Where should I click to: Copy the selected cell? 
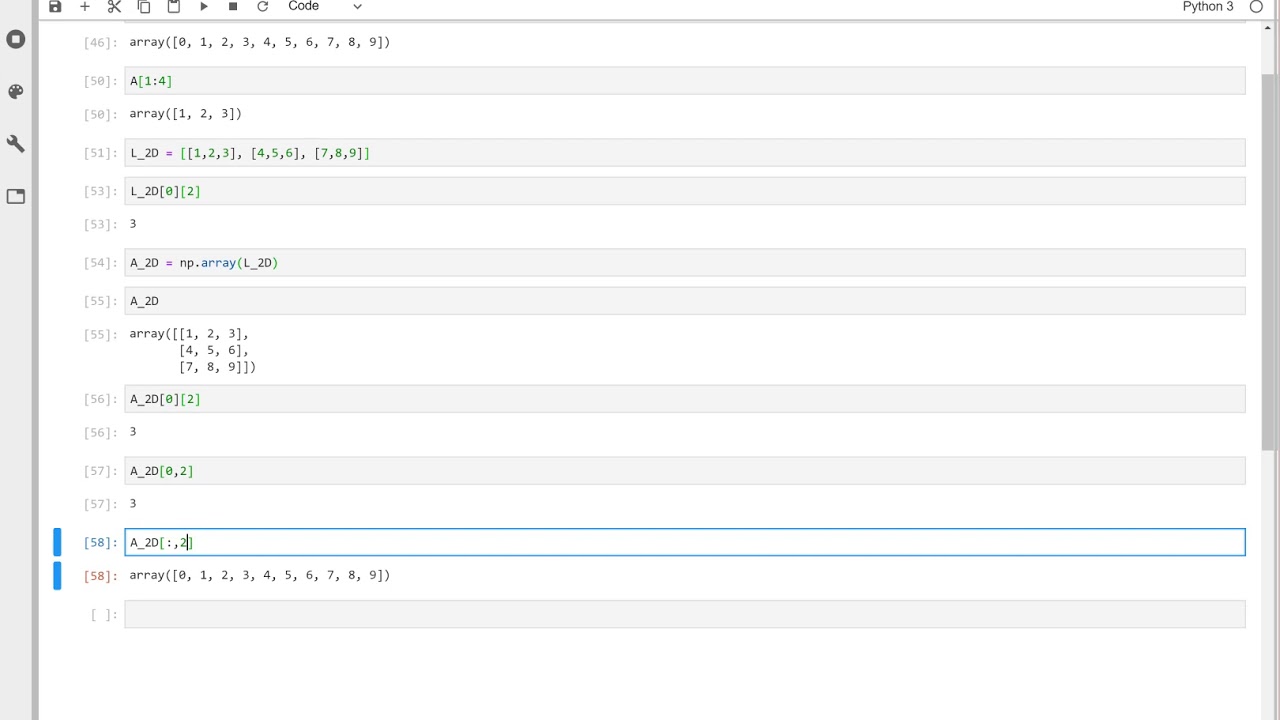pyautogui.click(x=144, y=6)
